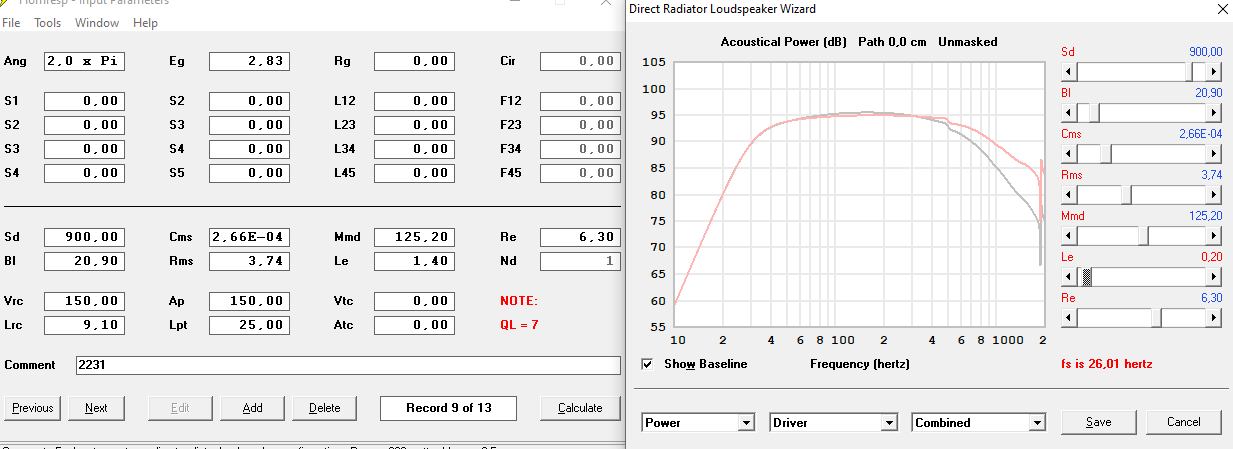Click the Acoustical Power chart title

tap(785, 42)
